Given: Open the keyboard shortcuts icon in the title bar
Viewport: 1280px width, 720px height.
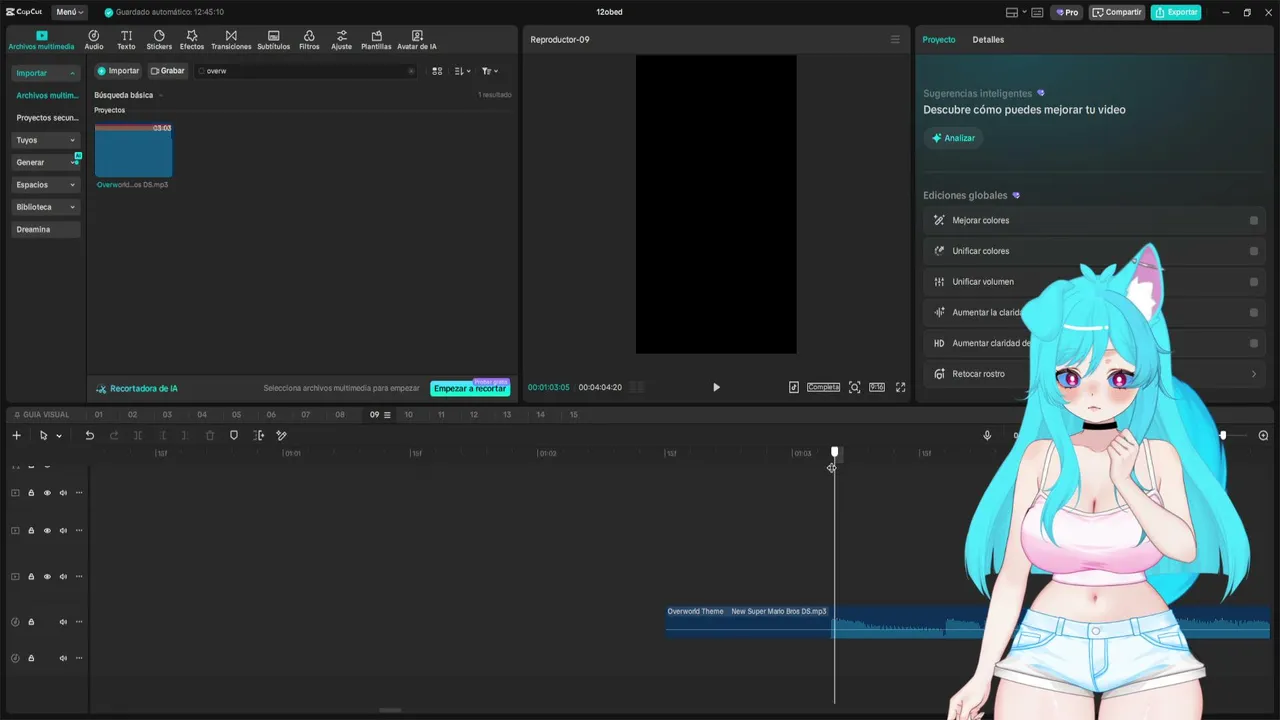Looking at the screenshot, I should coord(1037,12).
